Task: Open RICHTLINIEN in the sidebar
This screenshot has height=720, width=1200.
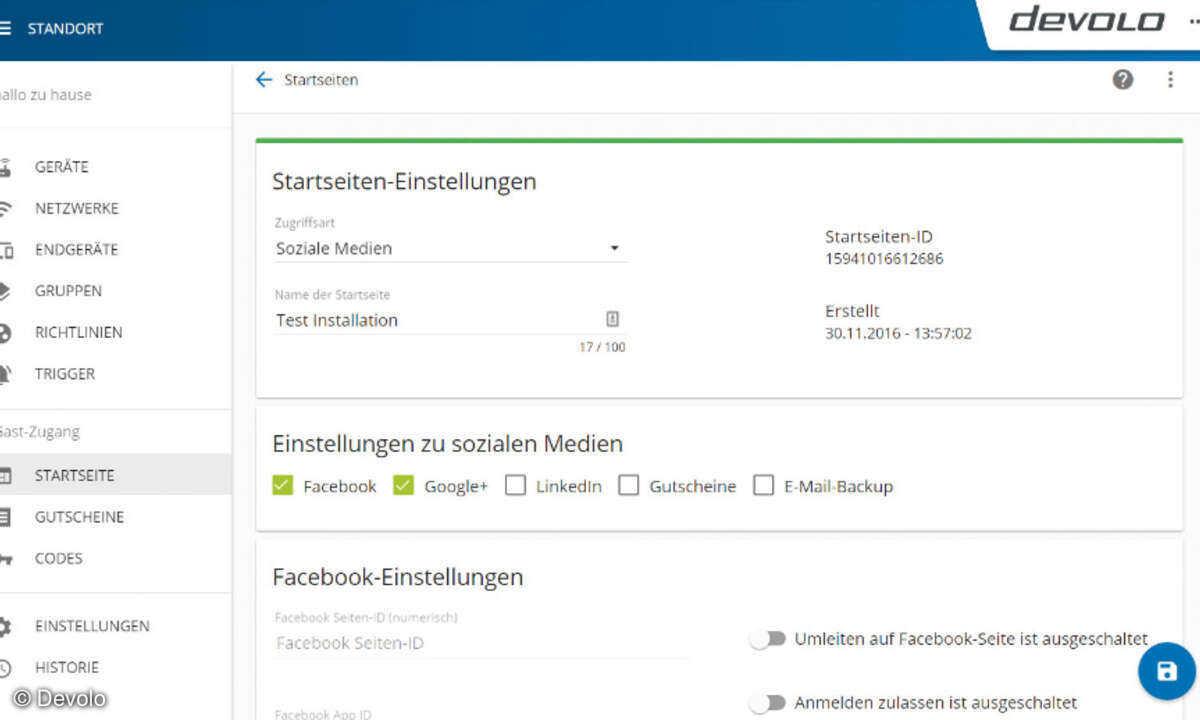Action: (x=78, y=333)
